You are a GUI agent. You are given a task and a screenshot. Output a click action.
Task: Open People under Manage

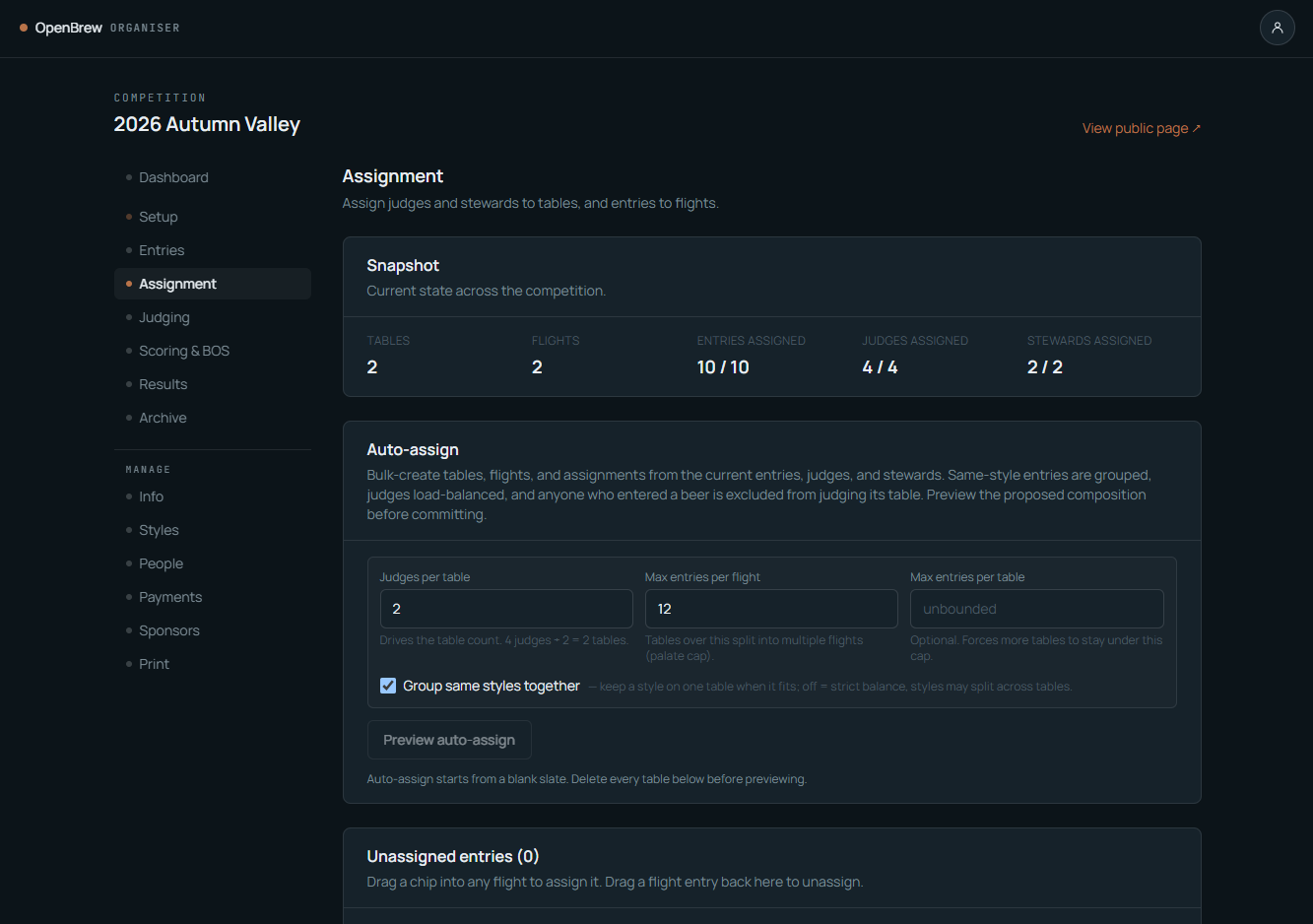coord(213,563)
